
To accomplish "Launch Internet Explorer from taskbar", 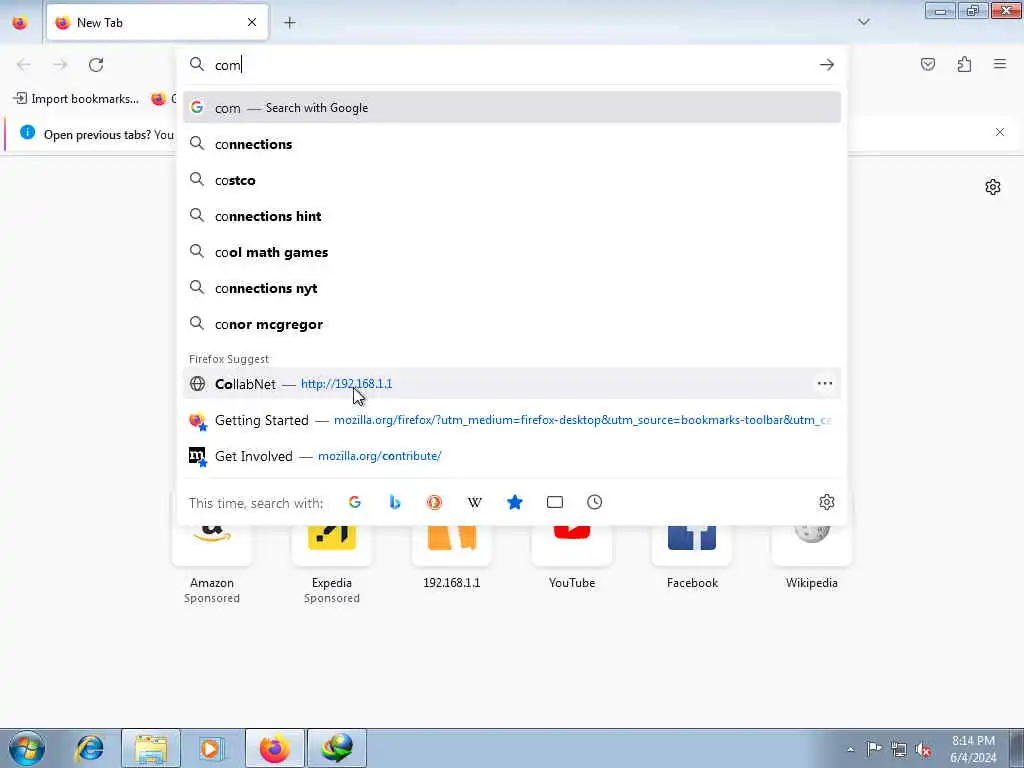I will [x=90, y=748].
